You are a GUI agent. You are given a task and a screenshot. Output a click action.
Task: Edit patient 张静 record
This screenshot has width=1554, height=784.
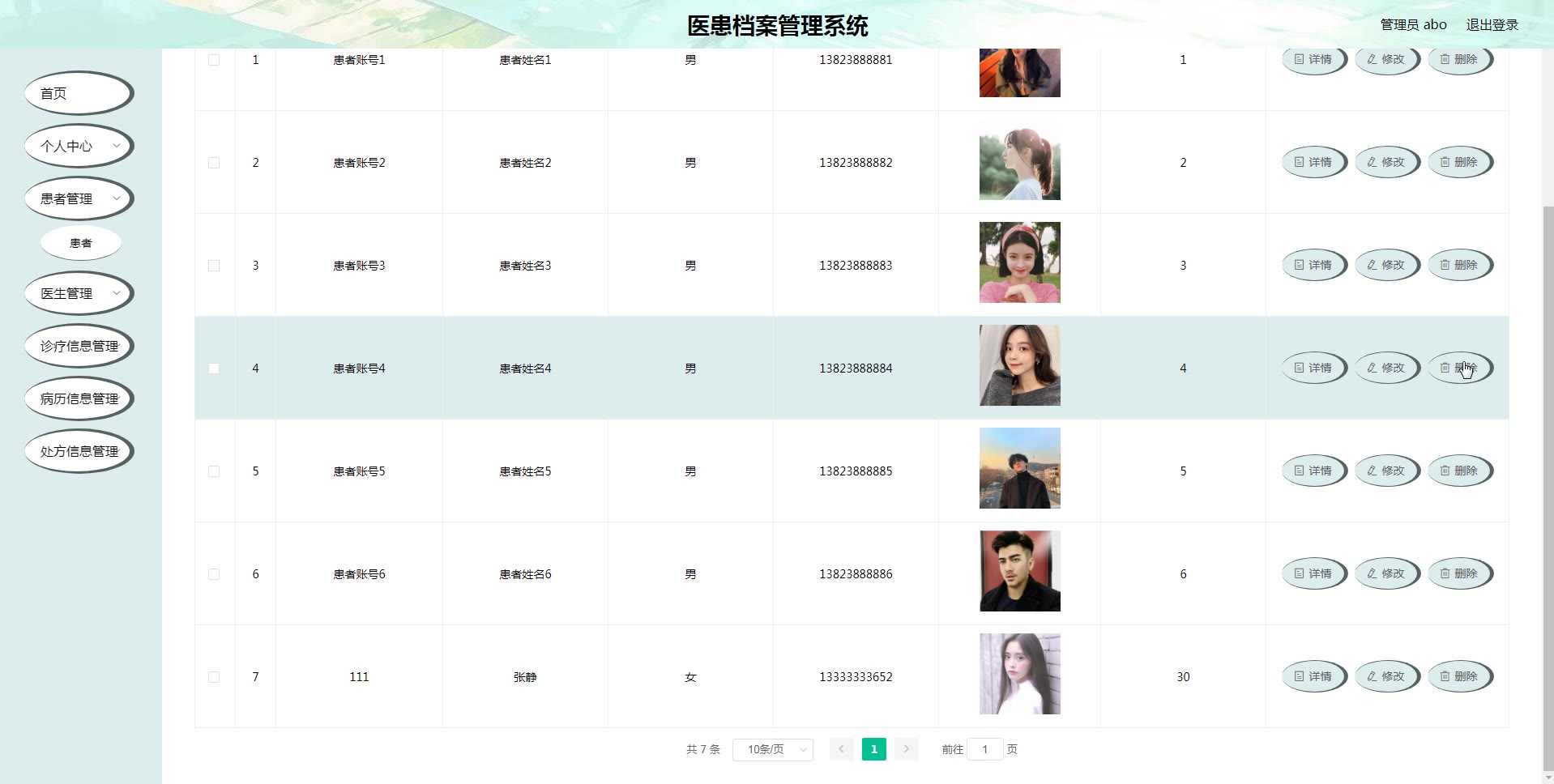1386,676
